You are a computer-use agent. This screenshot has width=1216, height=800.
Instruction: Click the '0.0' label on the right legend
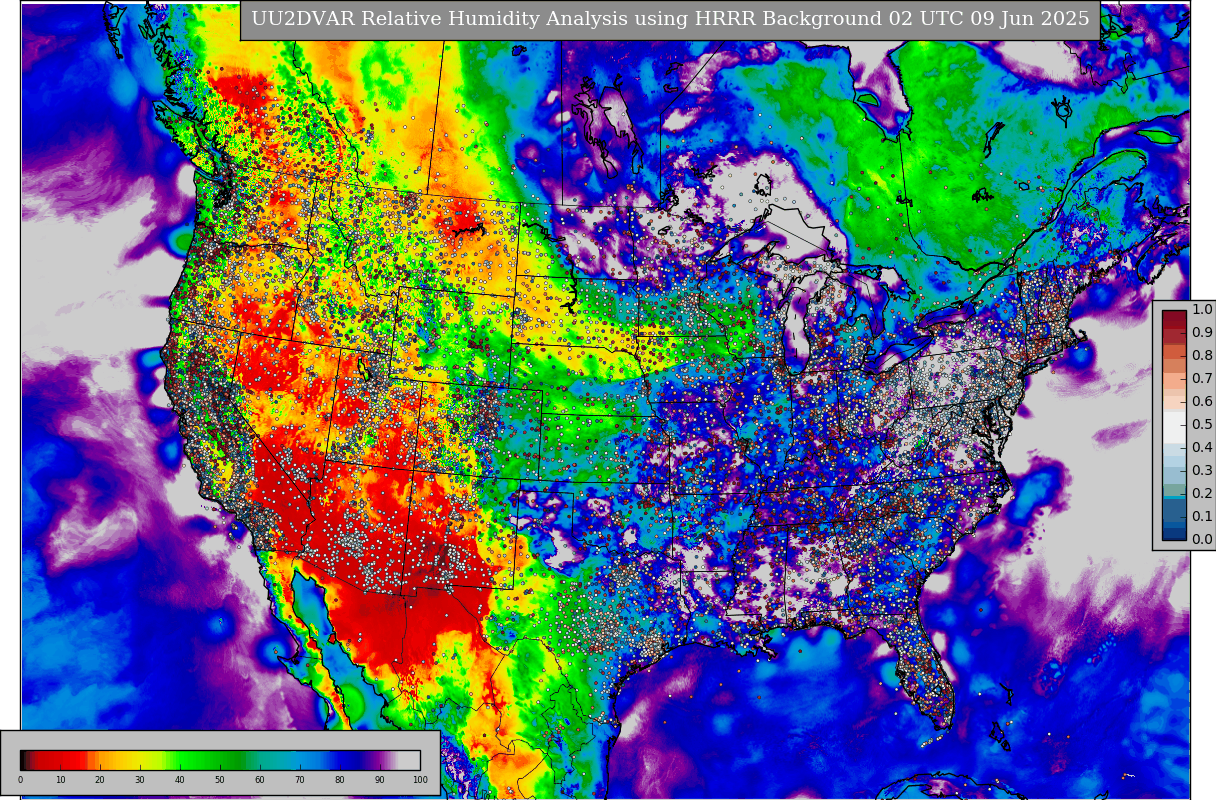pyautogui.click(x=1202, y=539)
